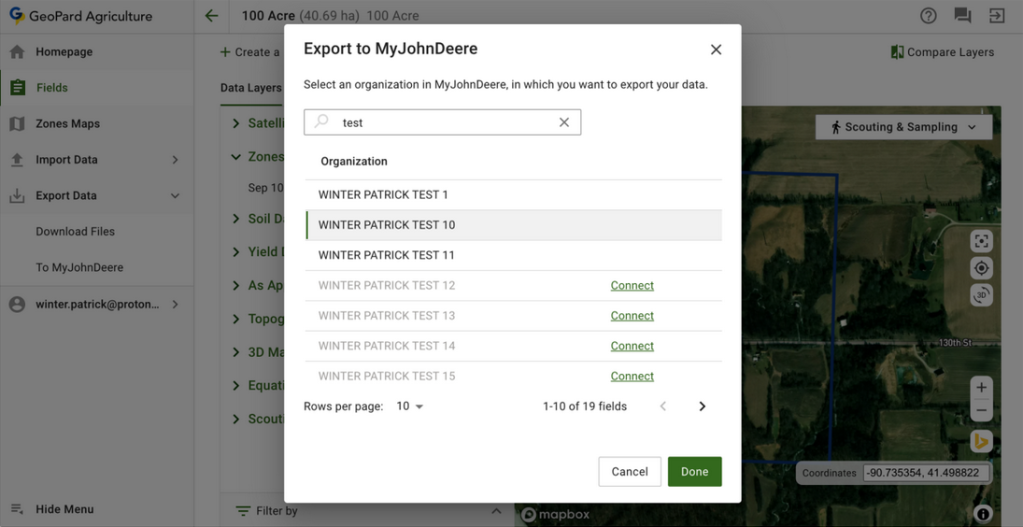Image resolution: width=1023 pixels, height=527 pixels.
Task: Zoom in the map with plus button
Action: [981, 387]
